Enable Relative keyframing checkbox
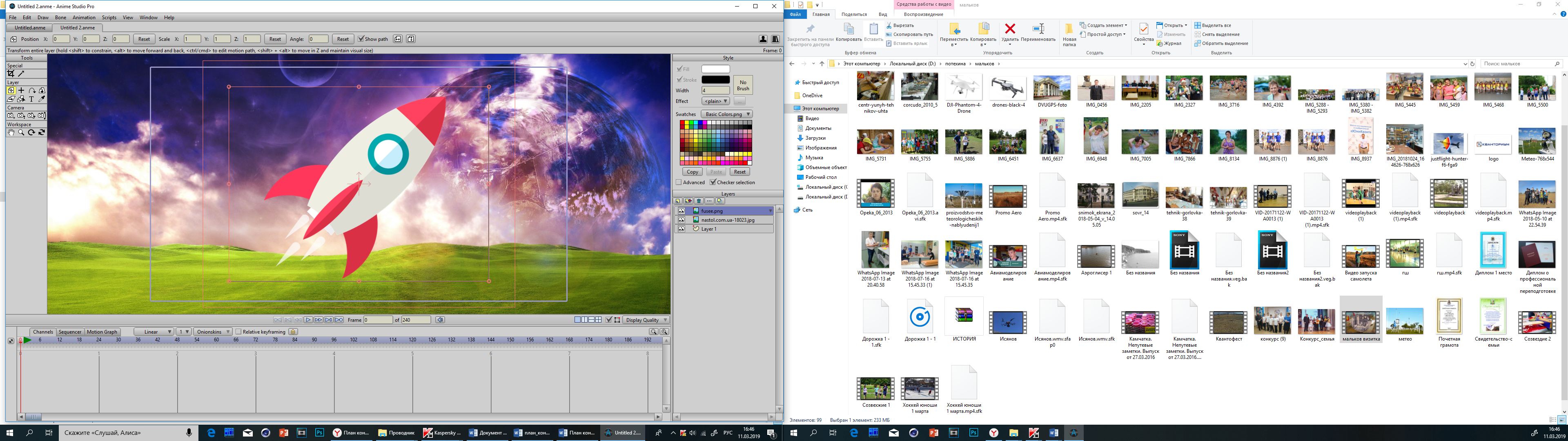This screenshot has height=441, width=1568. click(x=238, y=332)
